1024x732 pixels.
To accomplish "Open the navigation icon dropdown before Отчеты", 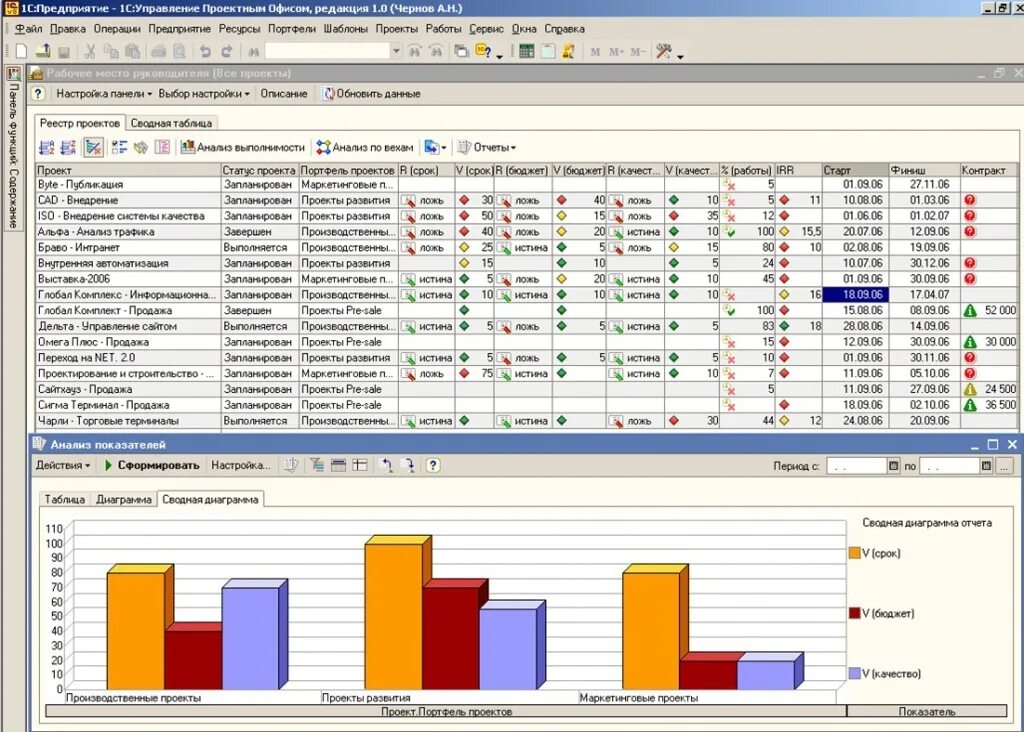I will point(435,148).
